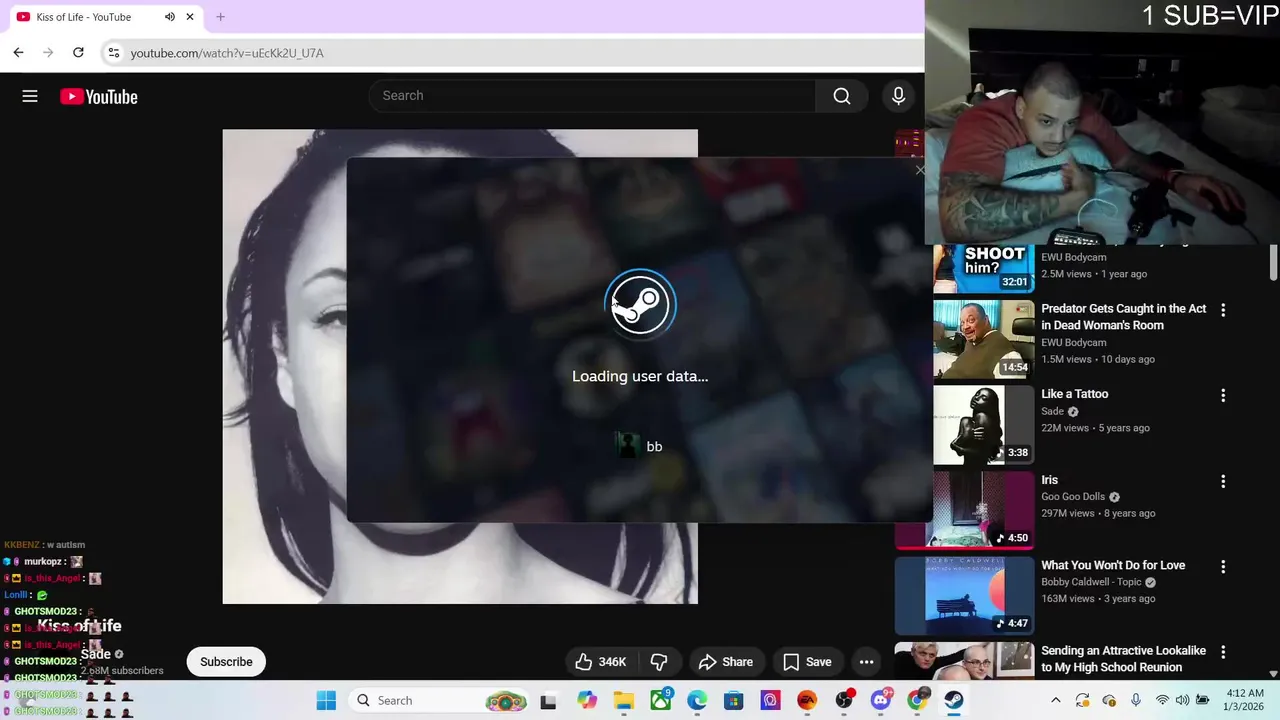Mute the tab via speaker icon

[x=170, y=17]
